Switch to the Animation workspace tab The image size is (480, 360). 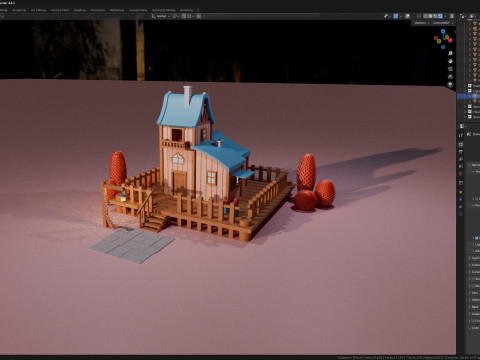tap(98, 10)
